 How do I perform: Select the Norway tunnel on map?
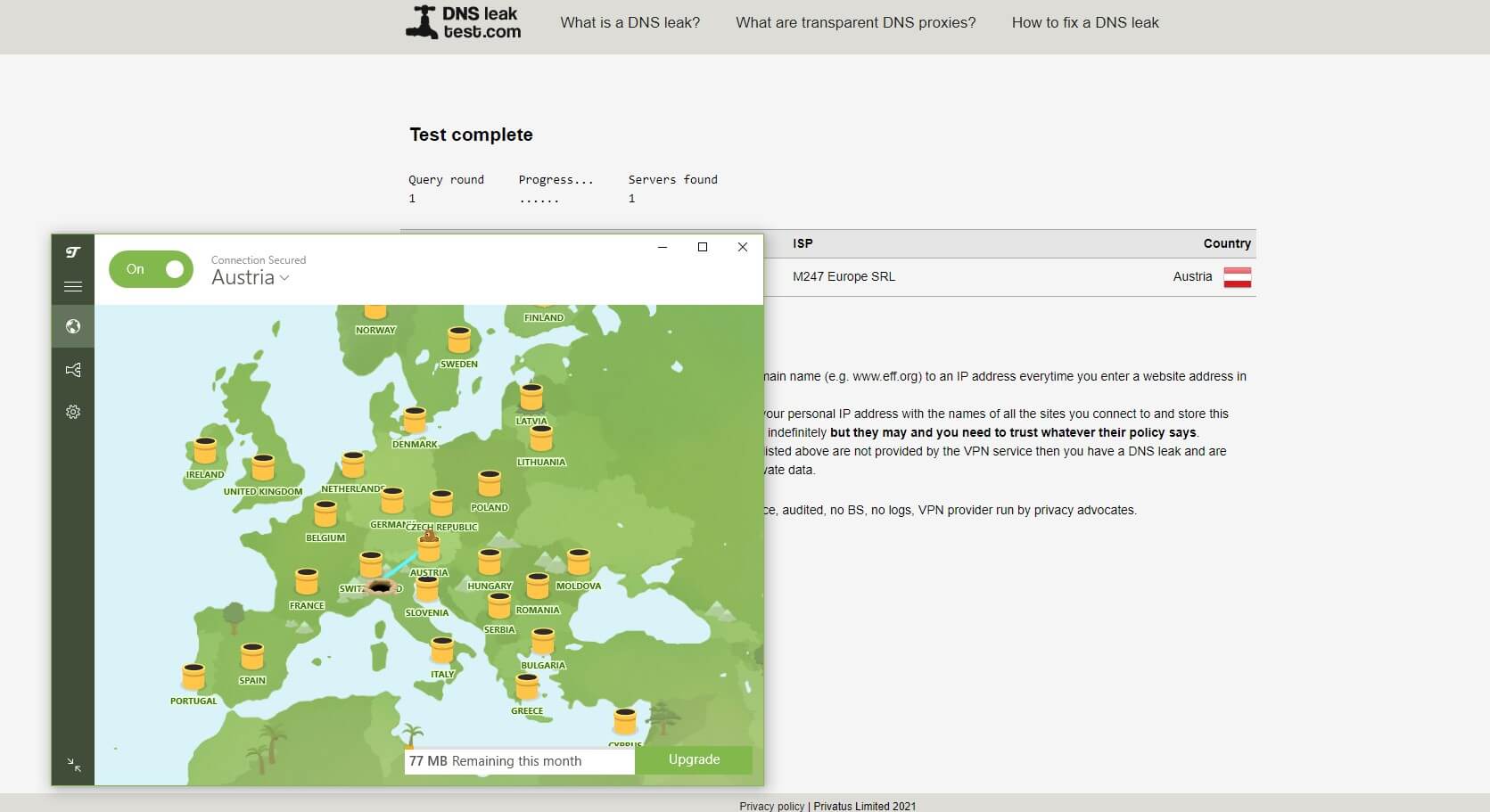tap(375, 311)
